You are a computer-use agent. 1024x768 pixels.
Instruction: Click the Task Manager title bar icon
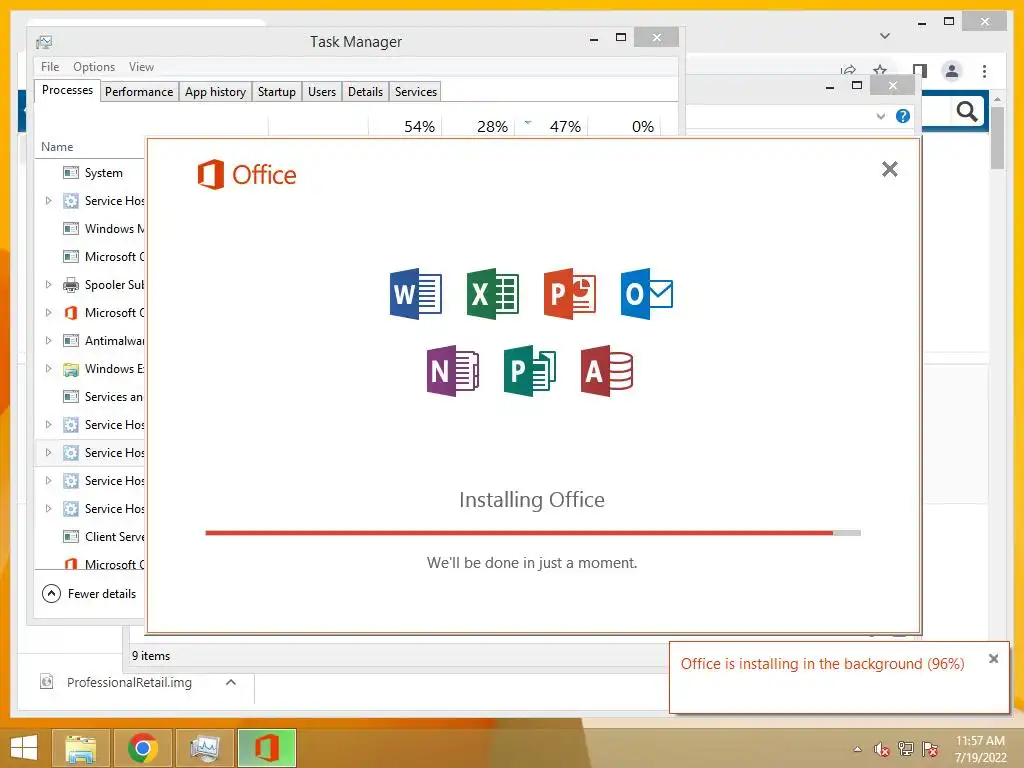(x=44, y=42)
